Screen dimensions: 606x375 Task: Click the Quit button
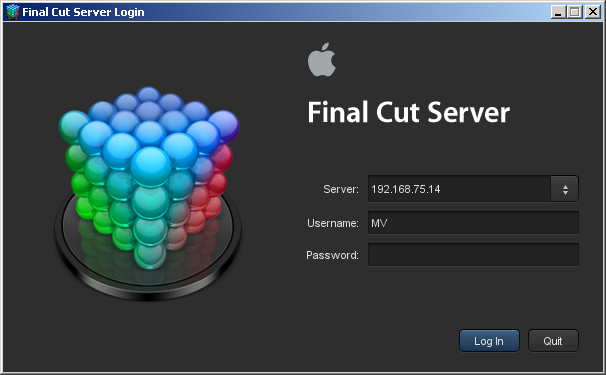(553, 341)
